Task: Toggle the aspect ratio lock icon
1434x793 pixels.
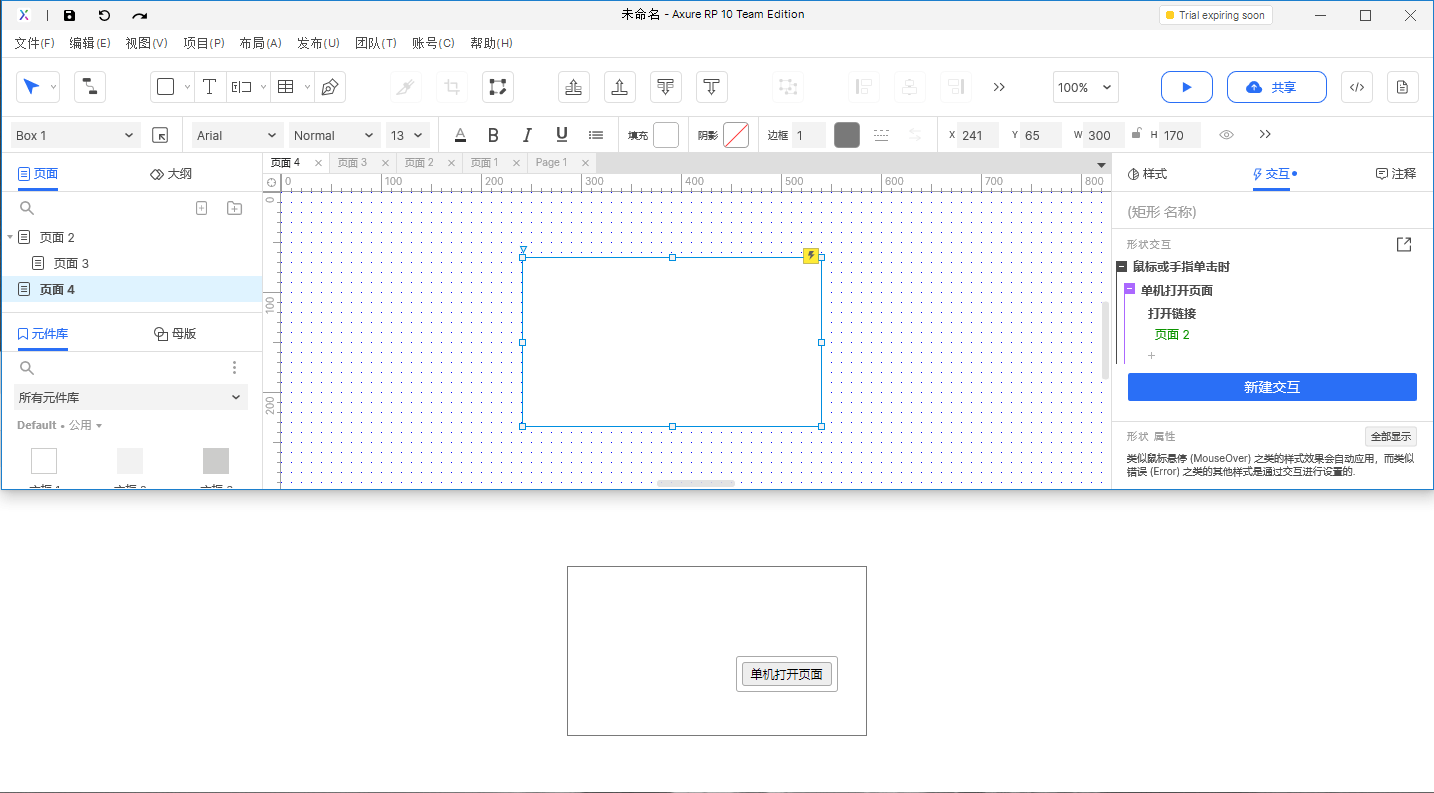Action: click(x=1136, y=134)
